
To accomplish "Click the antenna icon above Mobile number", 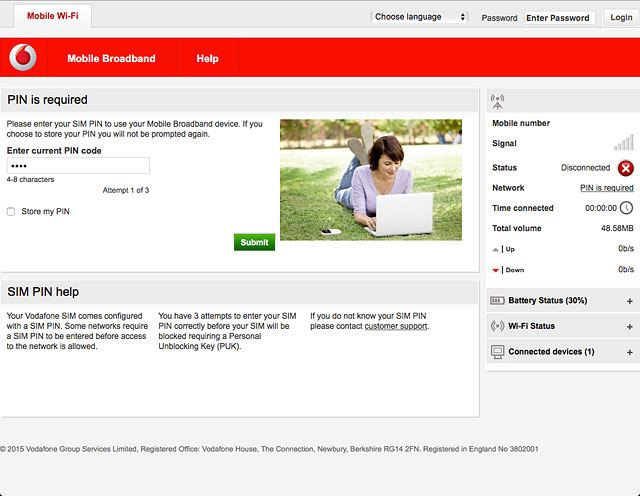I will click(x=498, y=102).
